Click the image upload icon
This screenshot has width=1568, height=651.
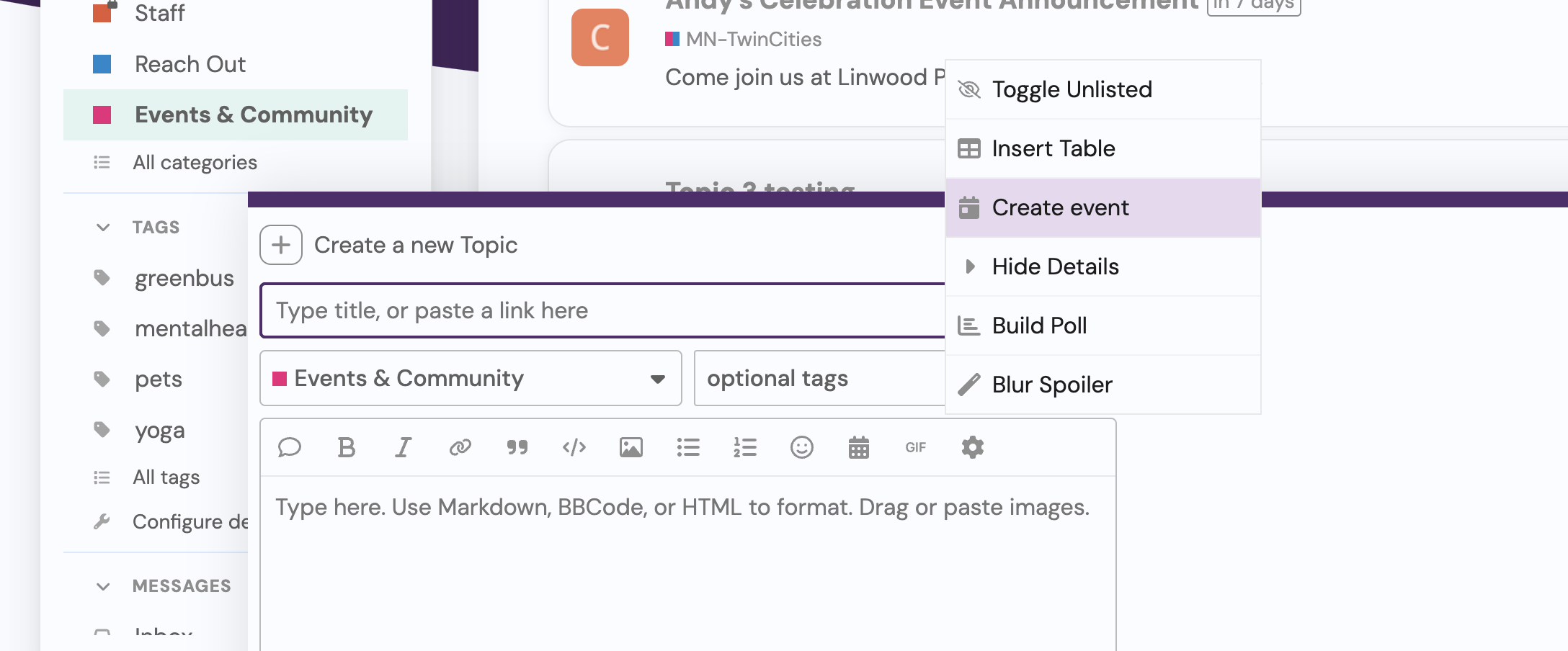tap(631, 447)
